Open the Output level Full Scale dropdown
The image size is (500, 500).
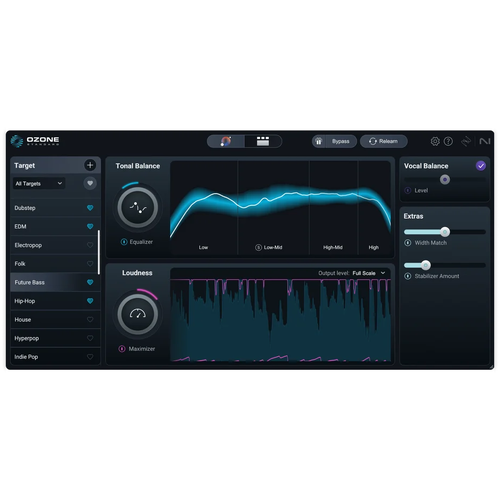coord(369,273)
